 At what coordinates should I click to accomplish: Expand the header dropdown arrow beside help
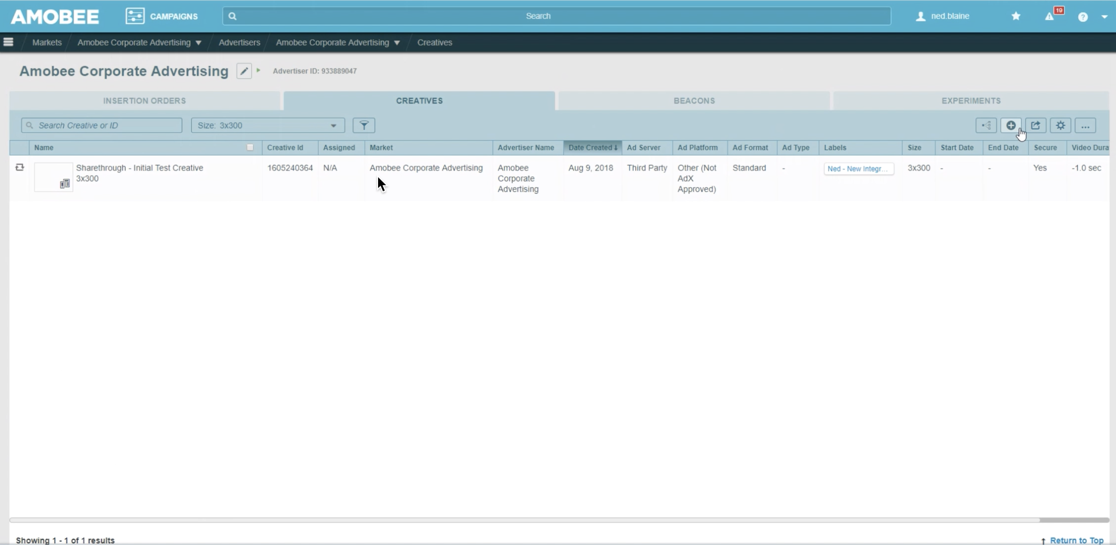pyautogui.click(x=1105, y=16)
